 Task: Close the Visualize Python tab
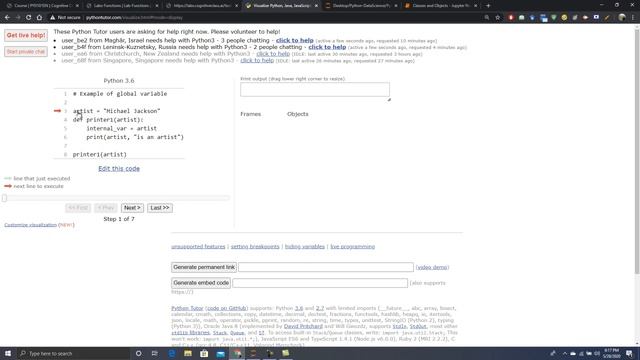(x=316, y=6)
